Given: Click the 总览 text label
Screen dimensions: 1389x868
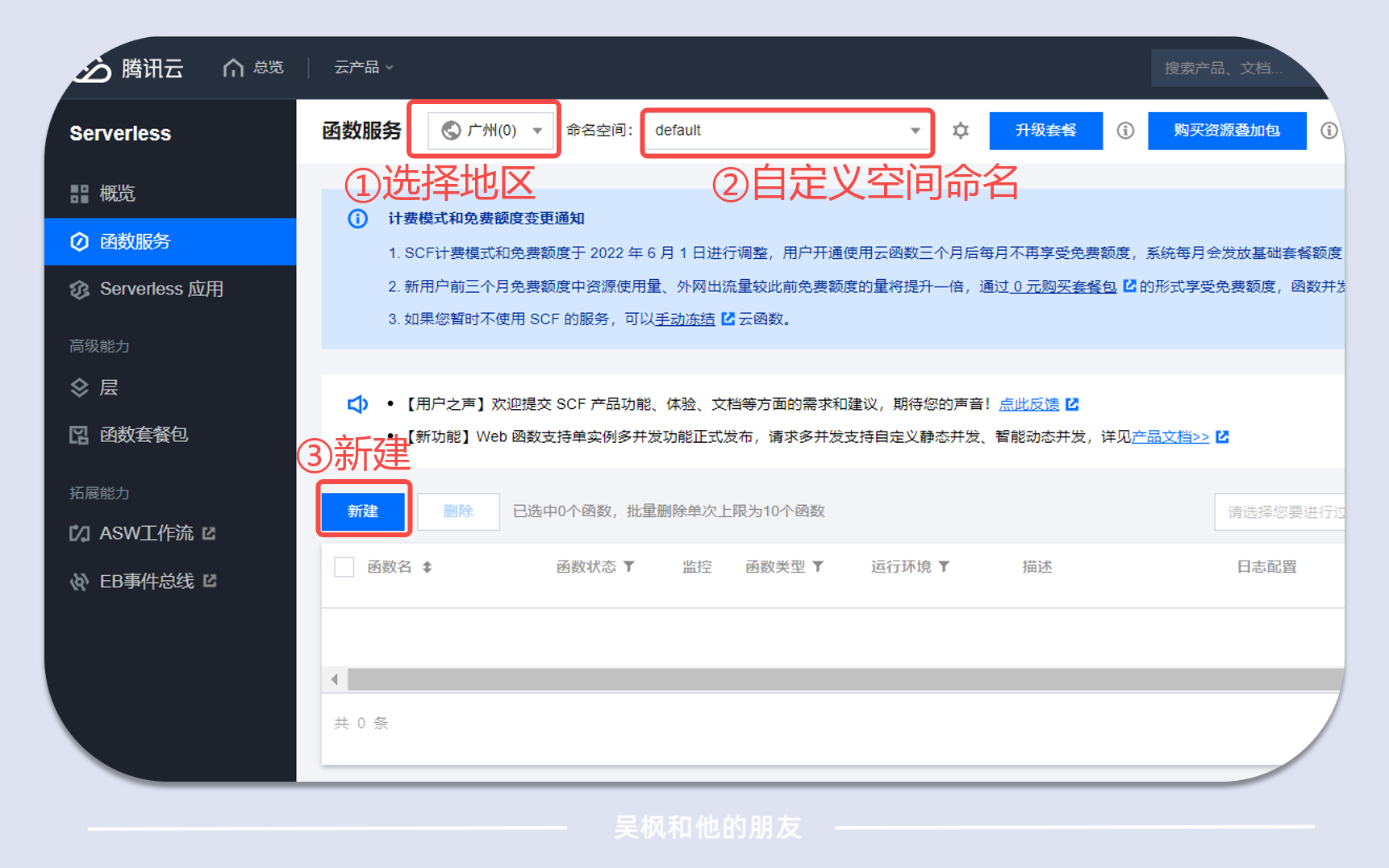Looking at the screenshot, I should [269, 68].
